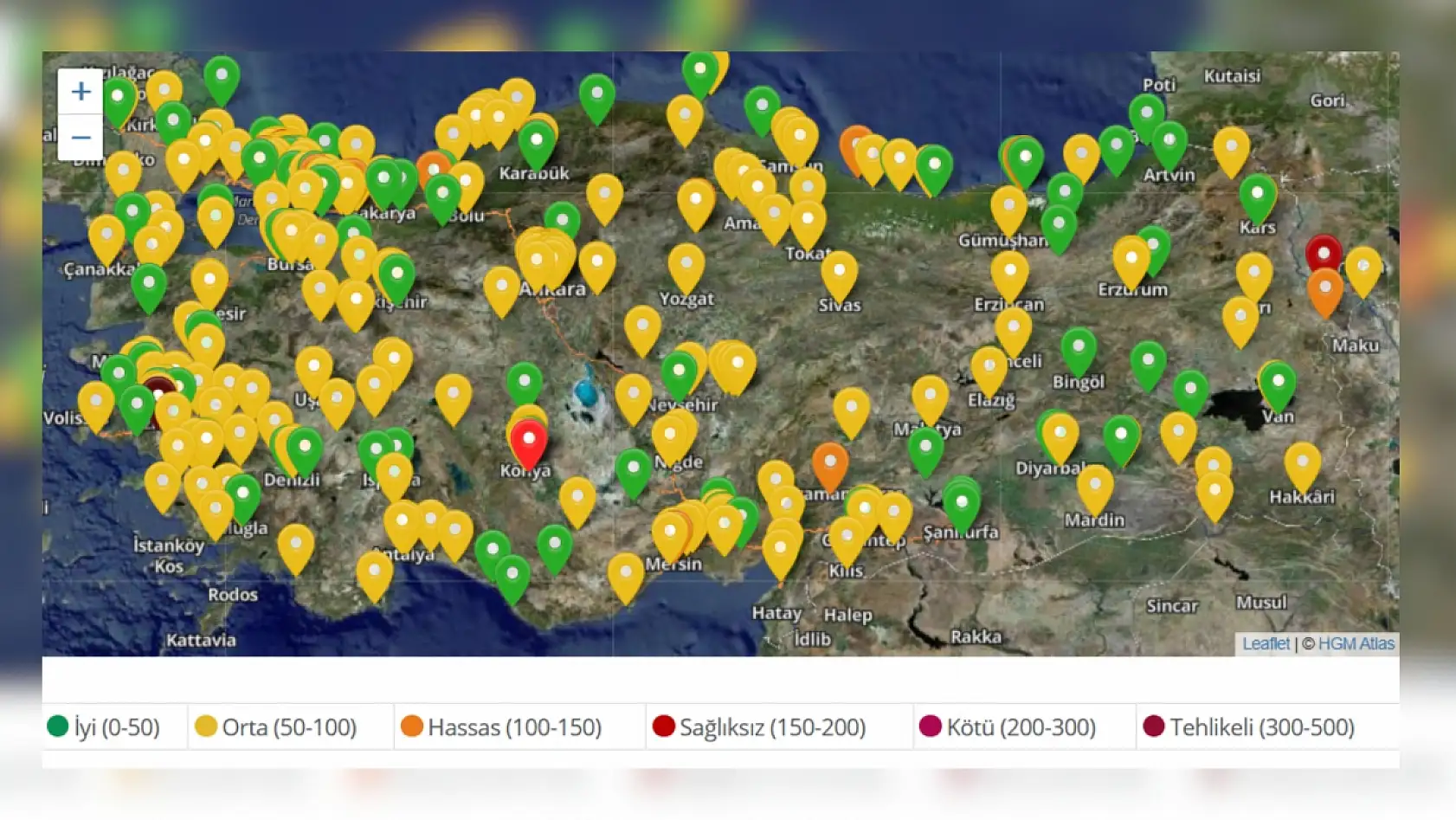Select the dark red marker east of Kars
Image resolution: width=1456 pixels, height=820 pixels.
tap(1323, 254)
